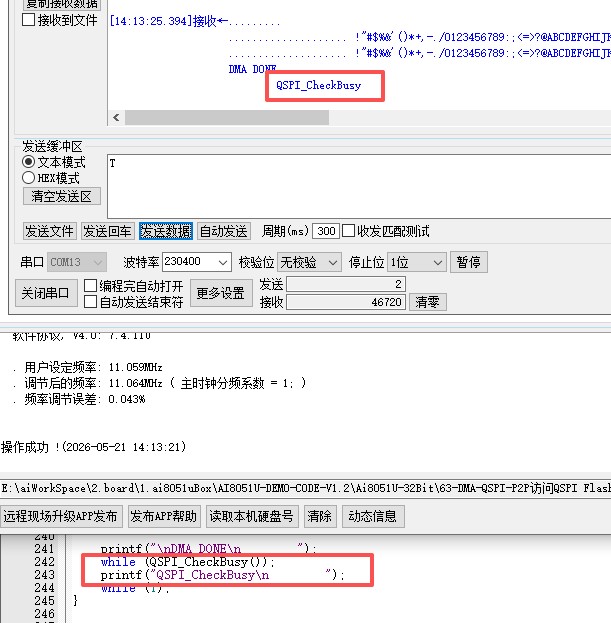Image resolution: width=611 pixels, height=623 pixels.
Task: Click code line number 243
Action: (44, 575)
